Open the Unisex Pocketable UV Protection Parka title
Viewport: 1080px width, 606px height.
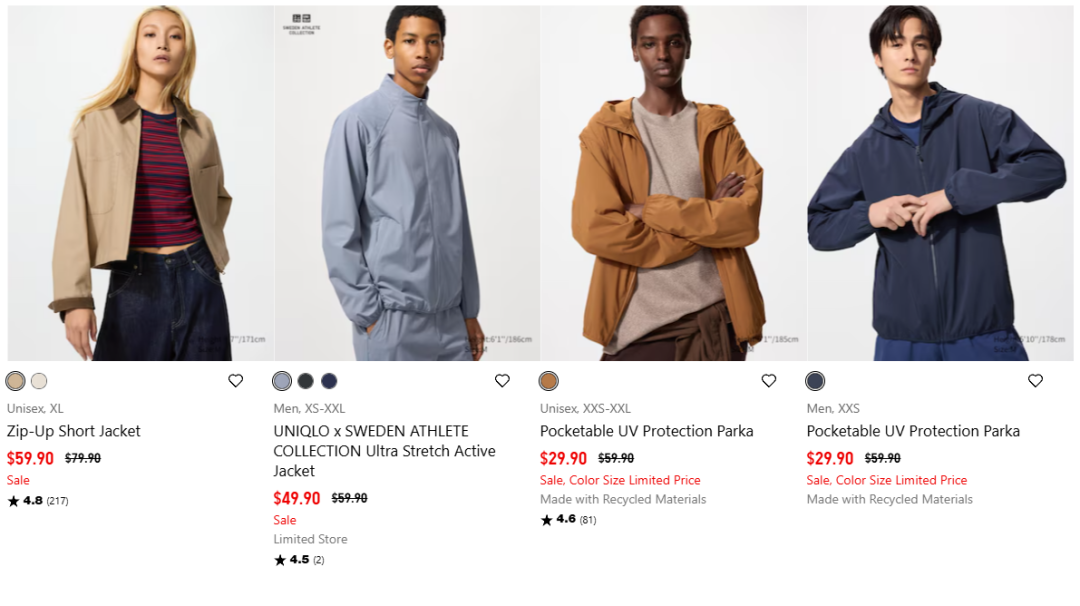pos(646,431)
